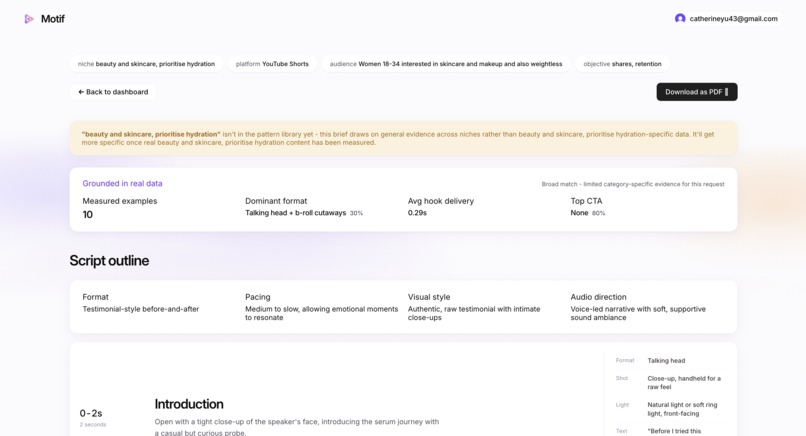Download the brief as PDF
The width and height of the screenshot is (806, 436).
tap(697, 92)
